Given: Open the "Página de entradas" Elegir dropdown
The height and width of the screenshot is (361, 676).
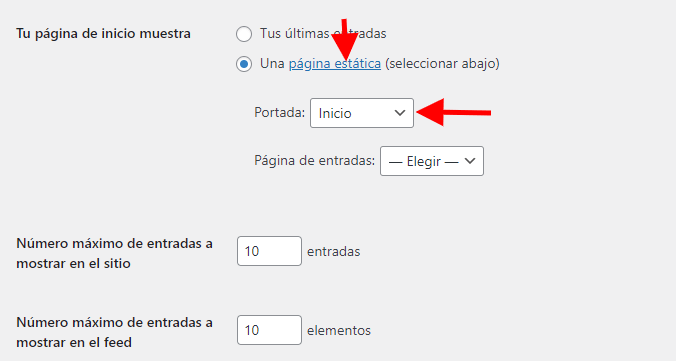Looking at the screenshot, I should pos(432,161).
